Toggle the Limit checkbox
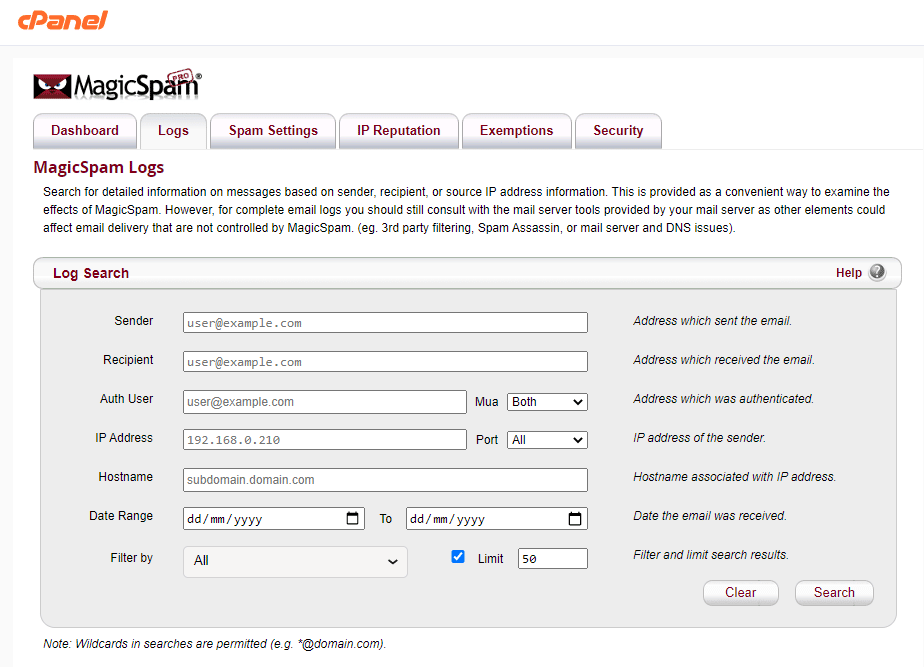Viewport: 924px width, 667px height. tap(458, 557)
